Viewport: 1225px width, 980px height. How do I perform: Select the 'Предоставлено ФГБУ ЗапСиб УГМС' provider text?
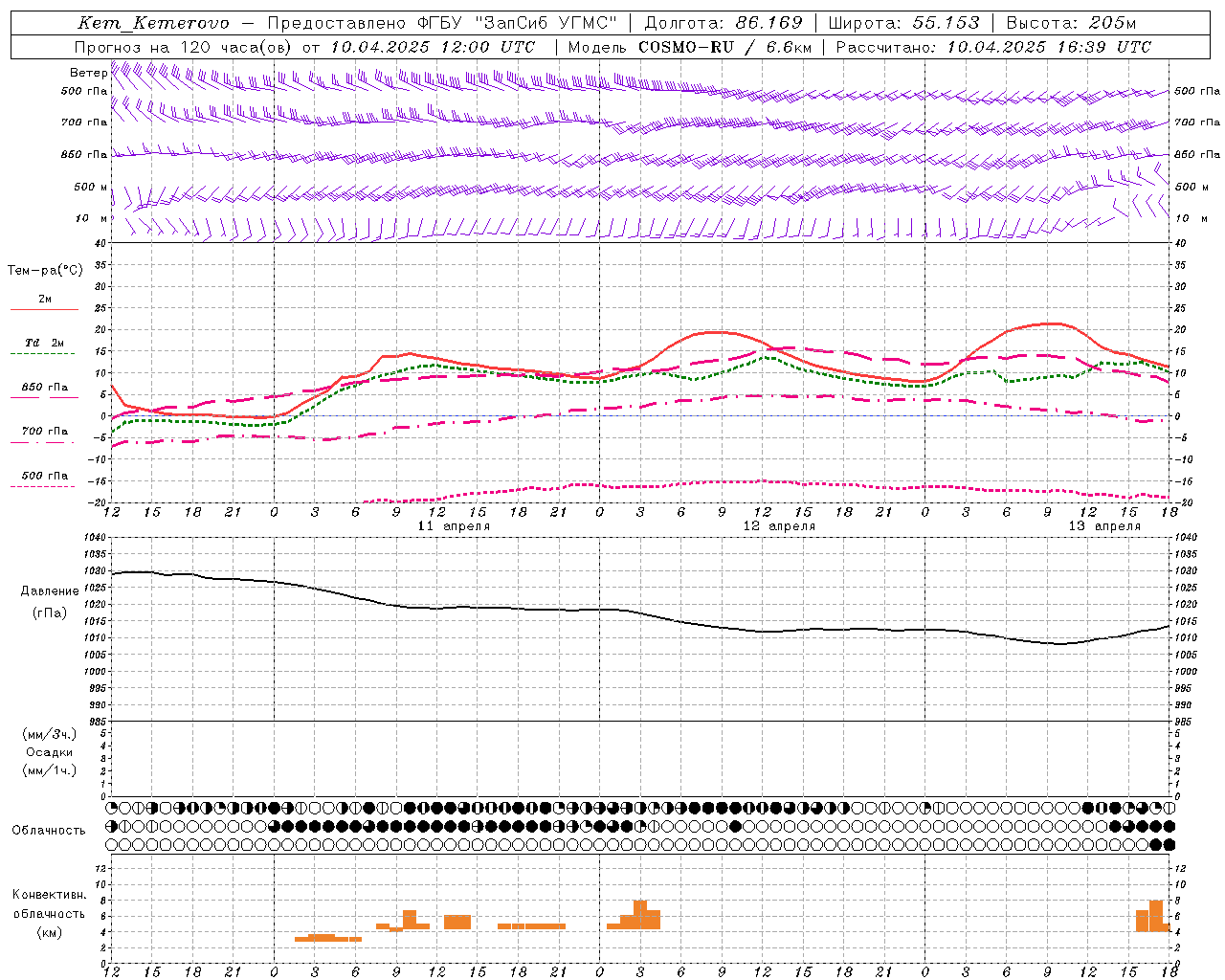click(x=442, y=23)
